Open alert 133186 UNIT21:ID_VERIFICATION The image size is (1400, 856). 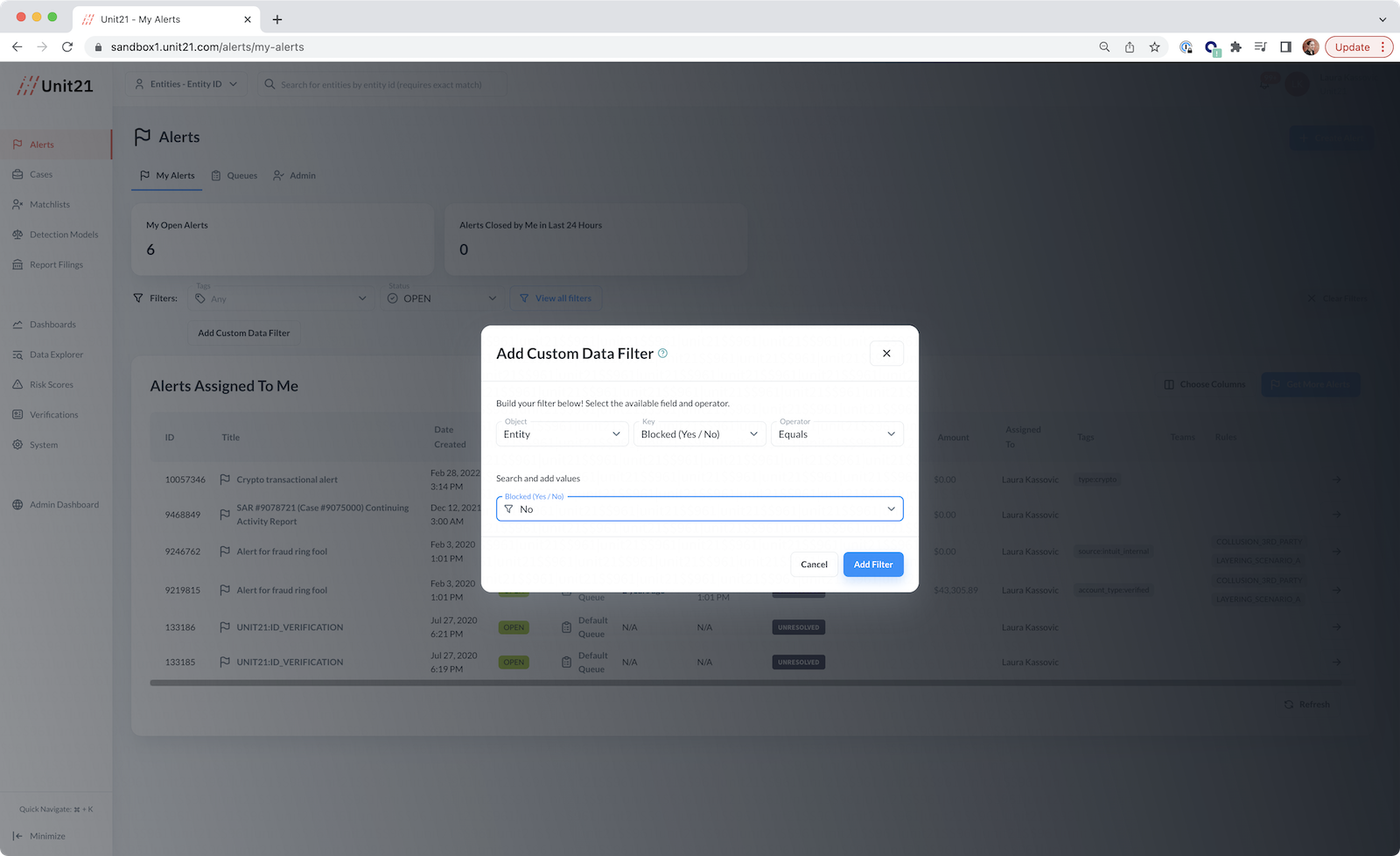290,628
